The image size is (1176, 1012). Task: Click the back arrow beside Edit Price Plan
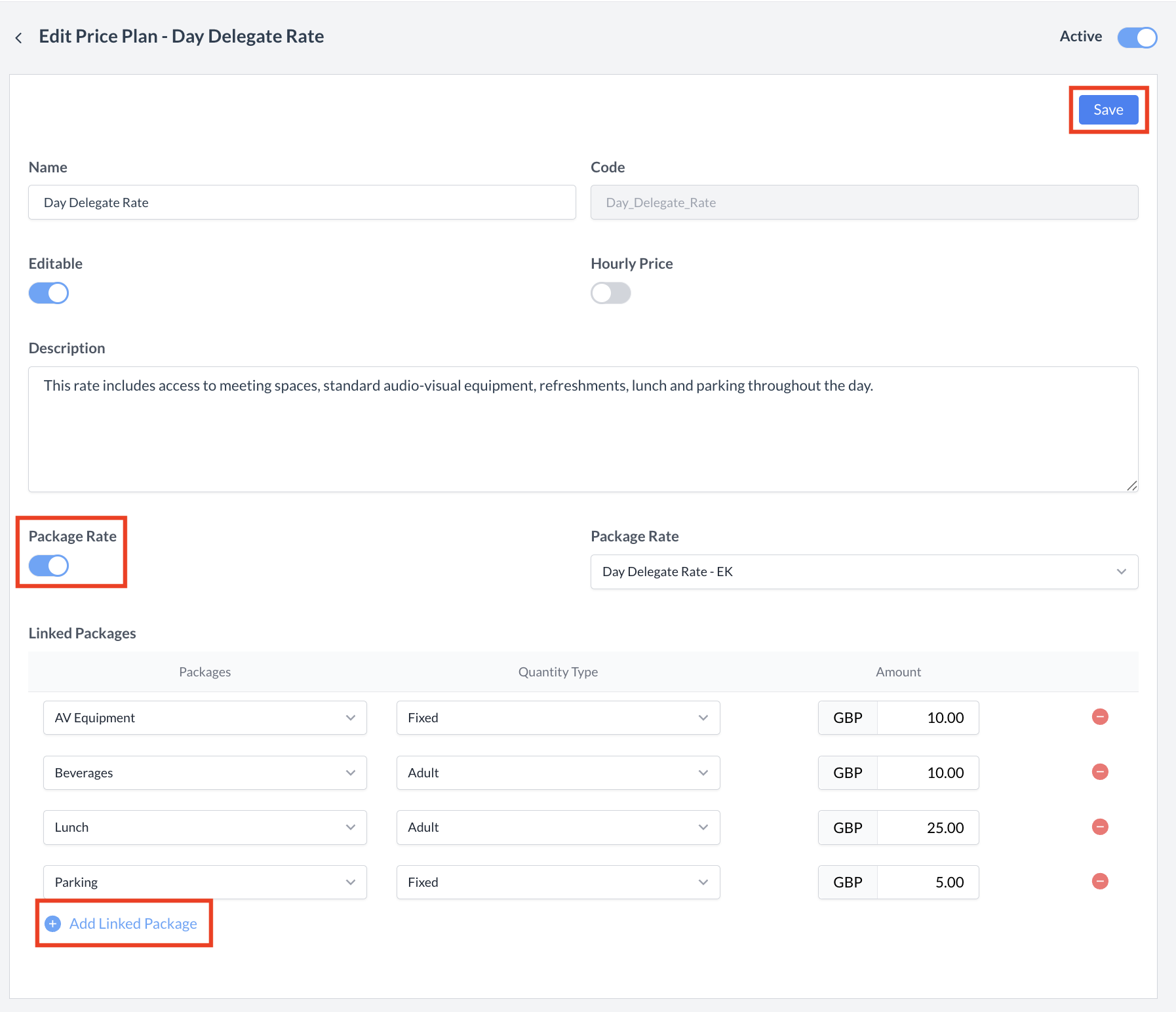[19, 38]
